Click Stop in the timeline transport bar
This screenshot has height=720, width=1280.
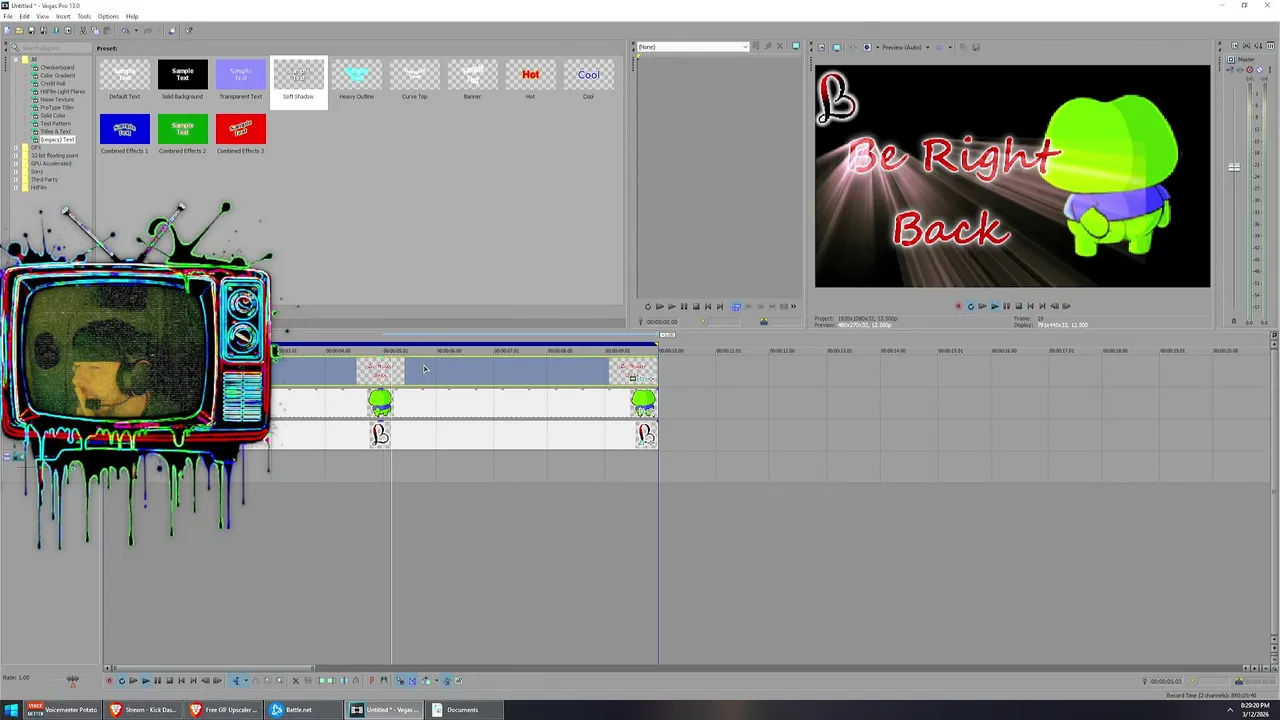point(170,681)
